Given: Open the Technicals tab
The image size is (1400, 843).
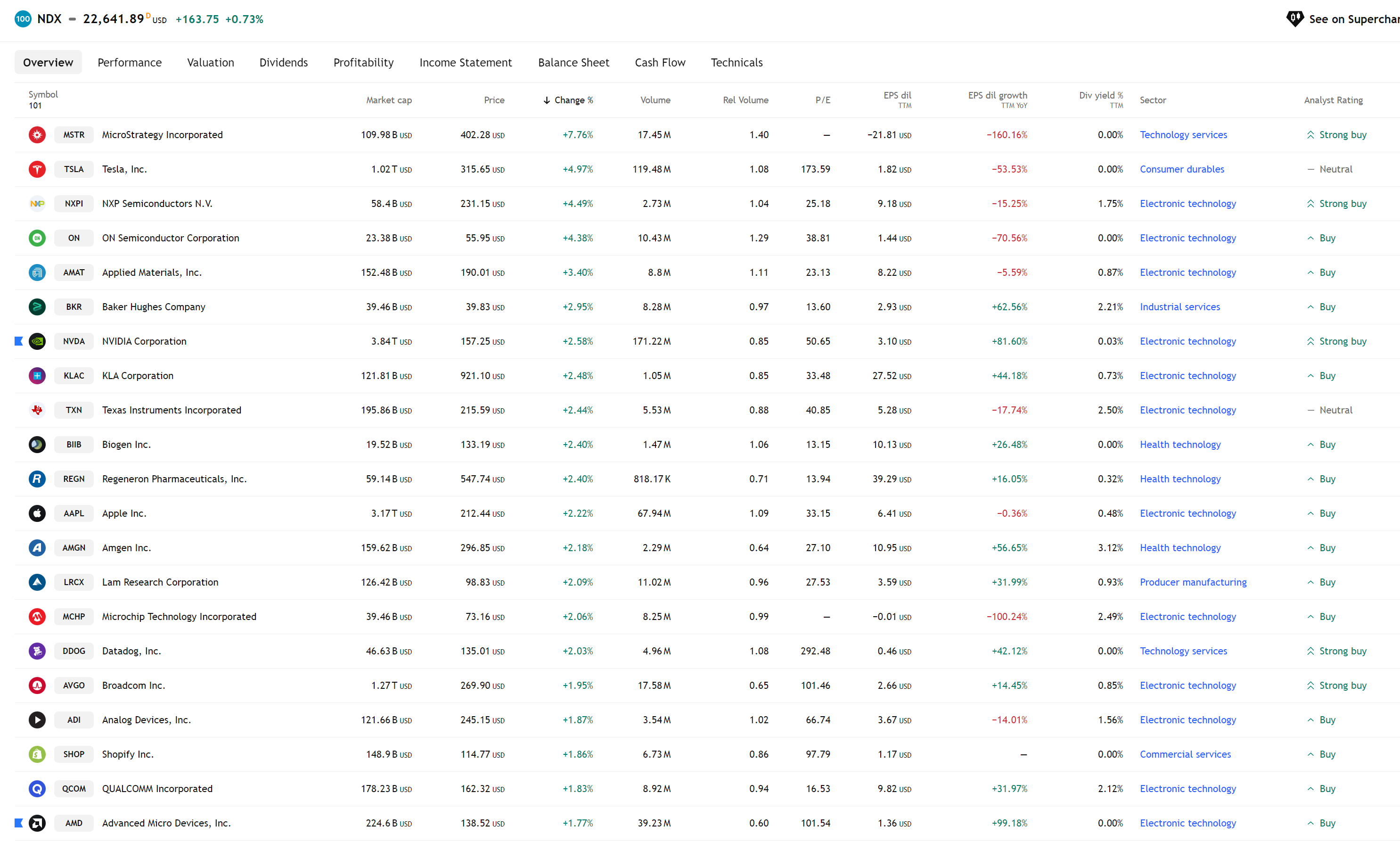Looking at the screenshot, I should [737, 63].
